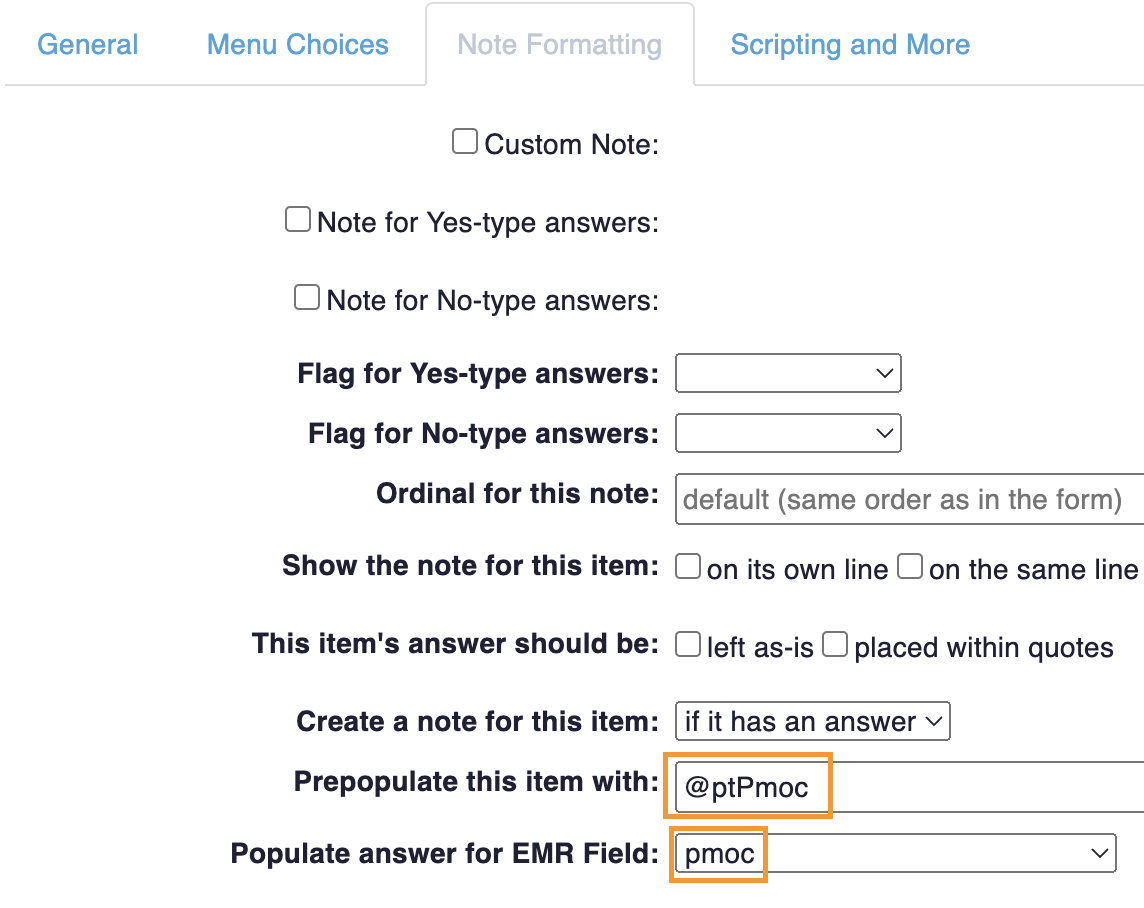Check the Note for No-type answers box
Viewport: 1144px width, 908px height.
pos(306,297)
